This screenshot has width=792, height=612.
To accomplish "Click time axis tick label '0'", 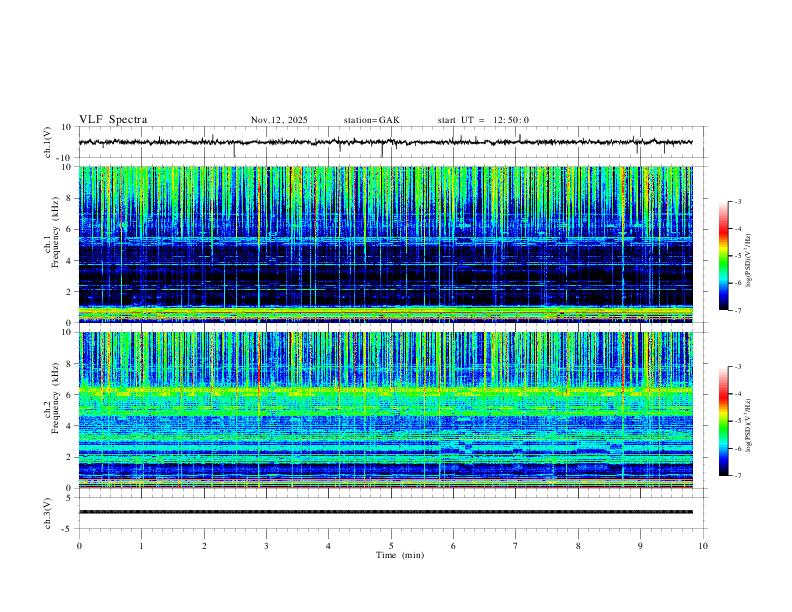I will click(x=79, y=546).
